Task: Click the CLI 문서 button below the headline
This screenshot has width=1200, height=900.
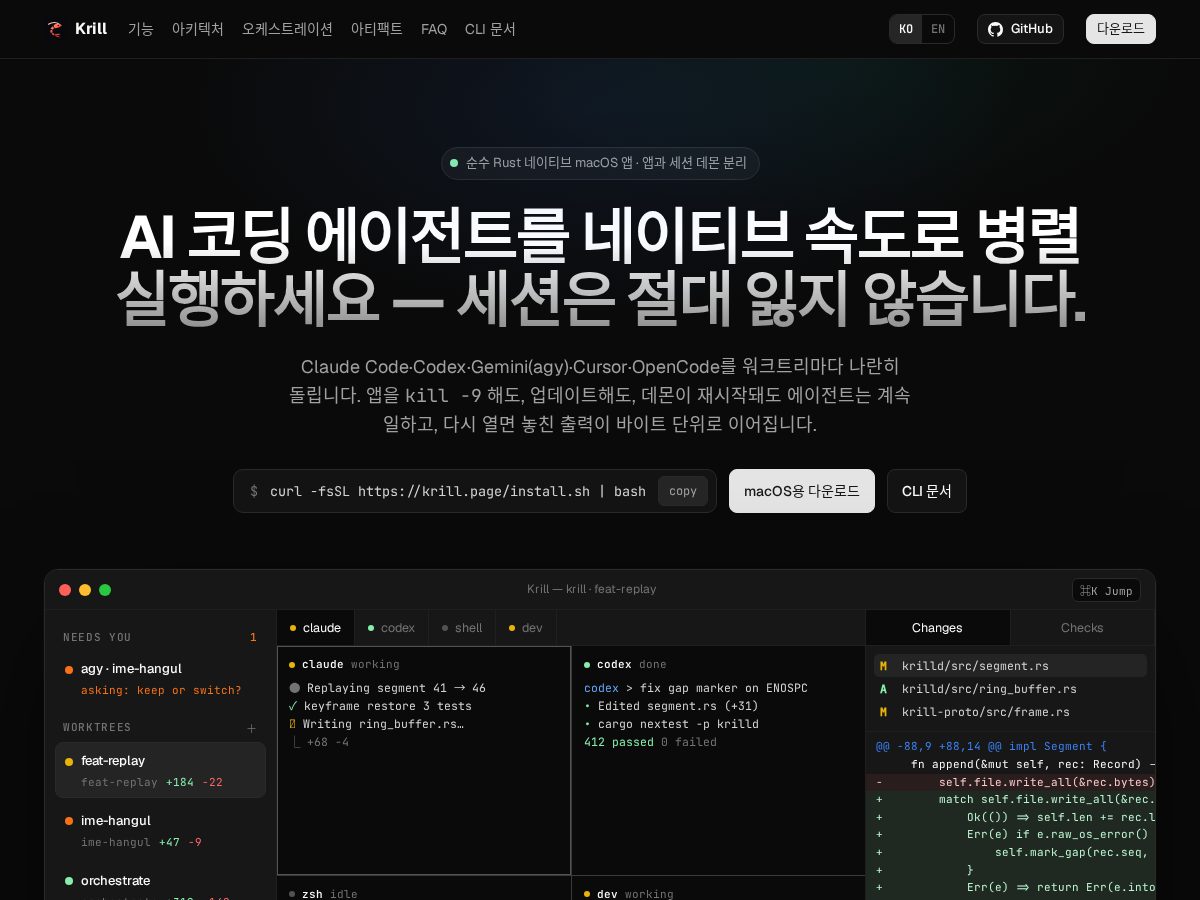Action: [x=927, y=491]
